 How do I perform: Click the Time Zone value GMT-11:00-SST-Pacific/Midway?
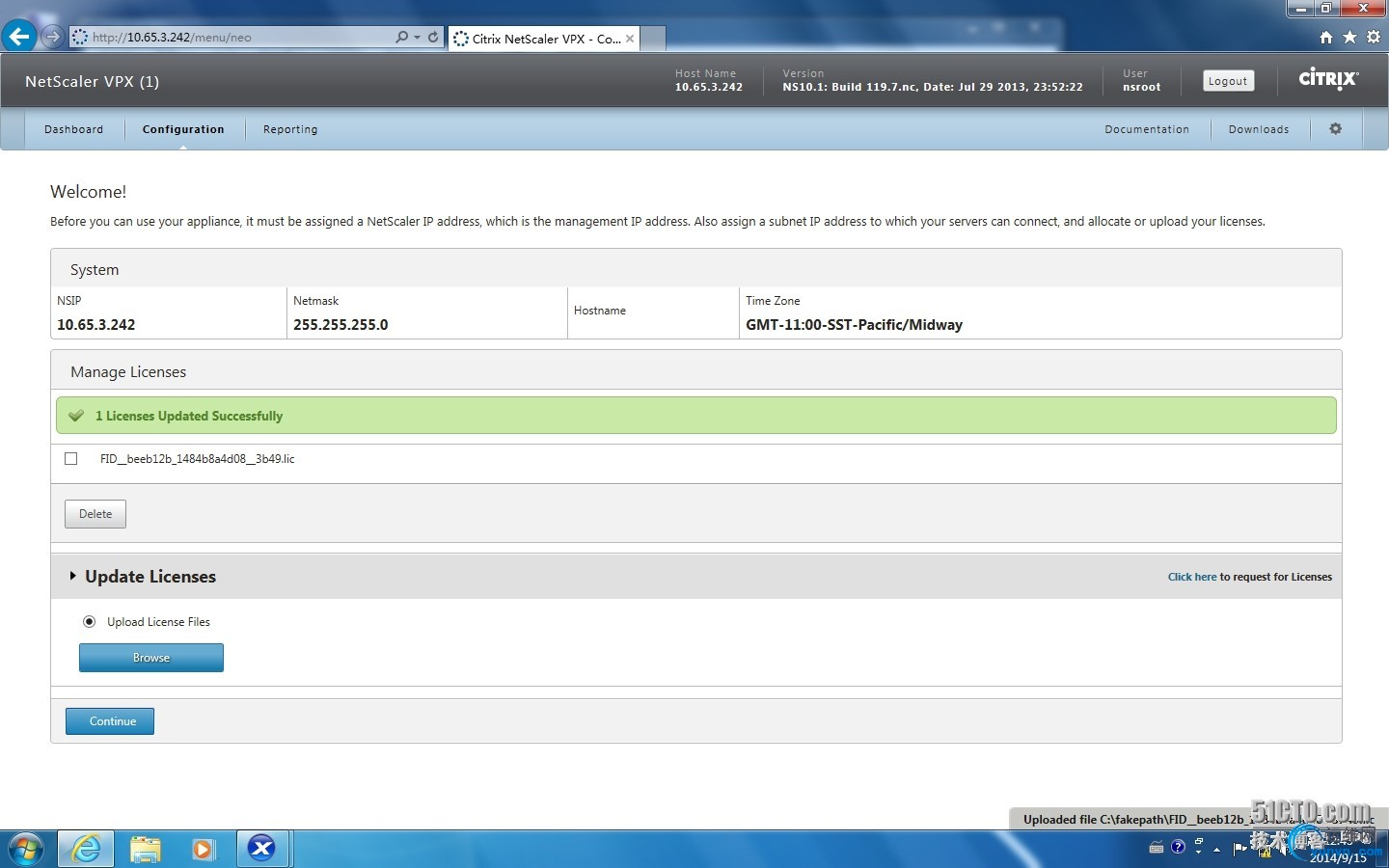(854, 325)
